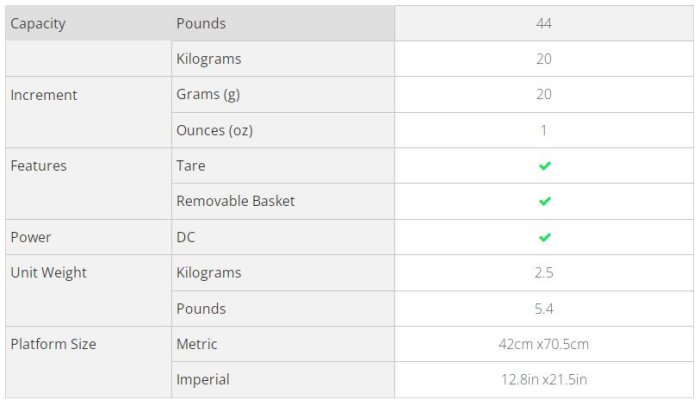Select the Platform Size label
This screenshot has height=406, width=700.
tap(53, 344)
